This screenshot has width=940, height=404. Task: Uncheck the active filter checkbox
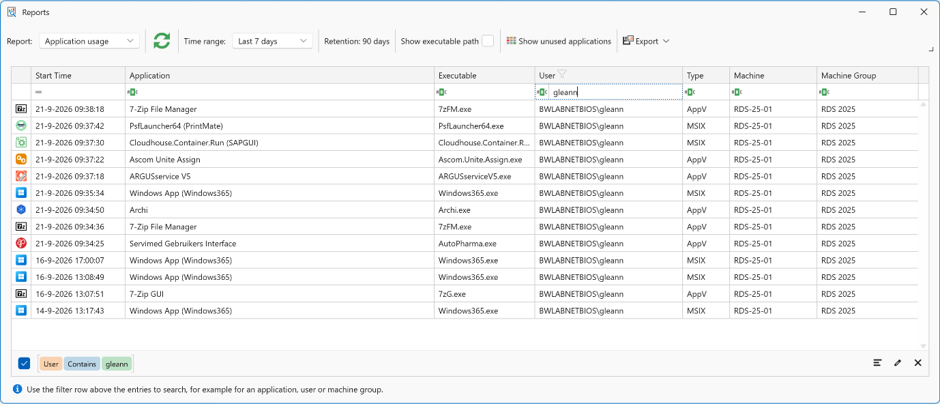[24, 363]
